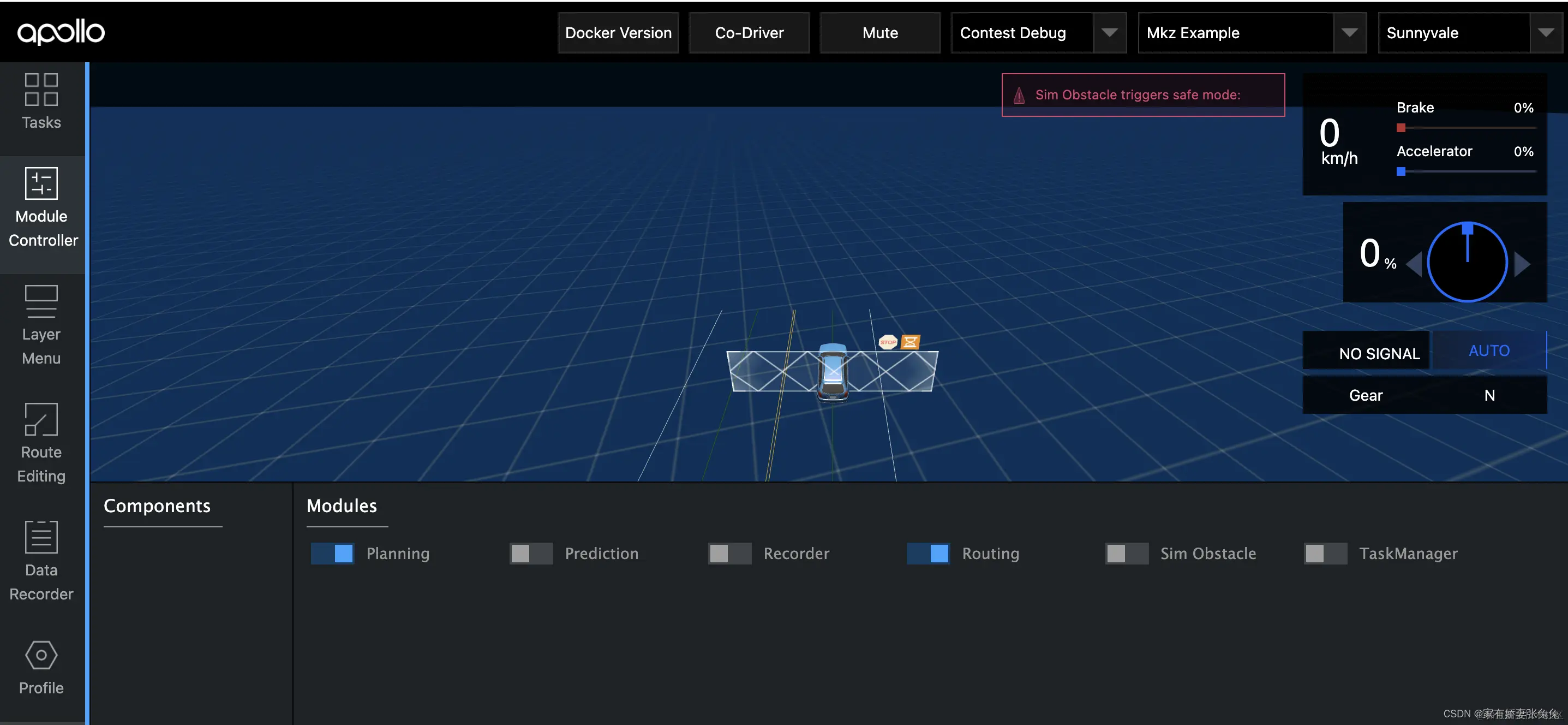Open the Layer Menu sidebar icon

tap(41, 301)
